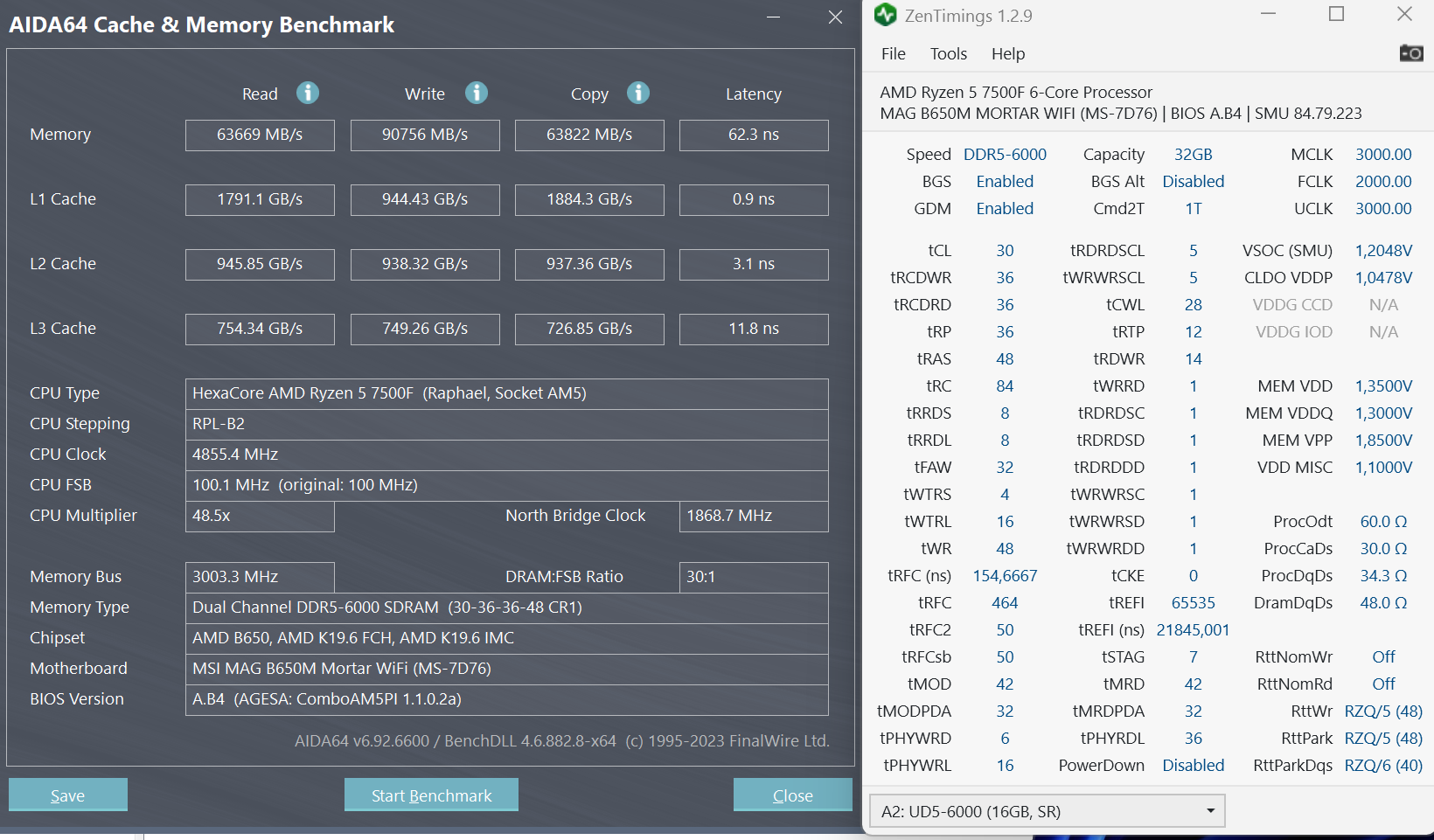1434x840 pixels.
Task: Click the tRFC (ns) value 154,6667
Action: pos(1005,576)
